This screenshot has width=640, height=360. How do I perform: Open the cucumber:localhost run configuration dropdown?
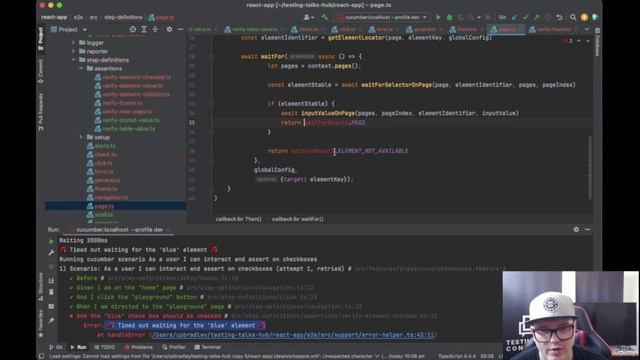tap(382, 17)
